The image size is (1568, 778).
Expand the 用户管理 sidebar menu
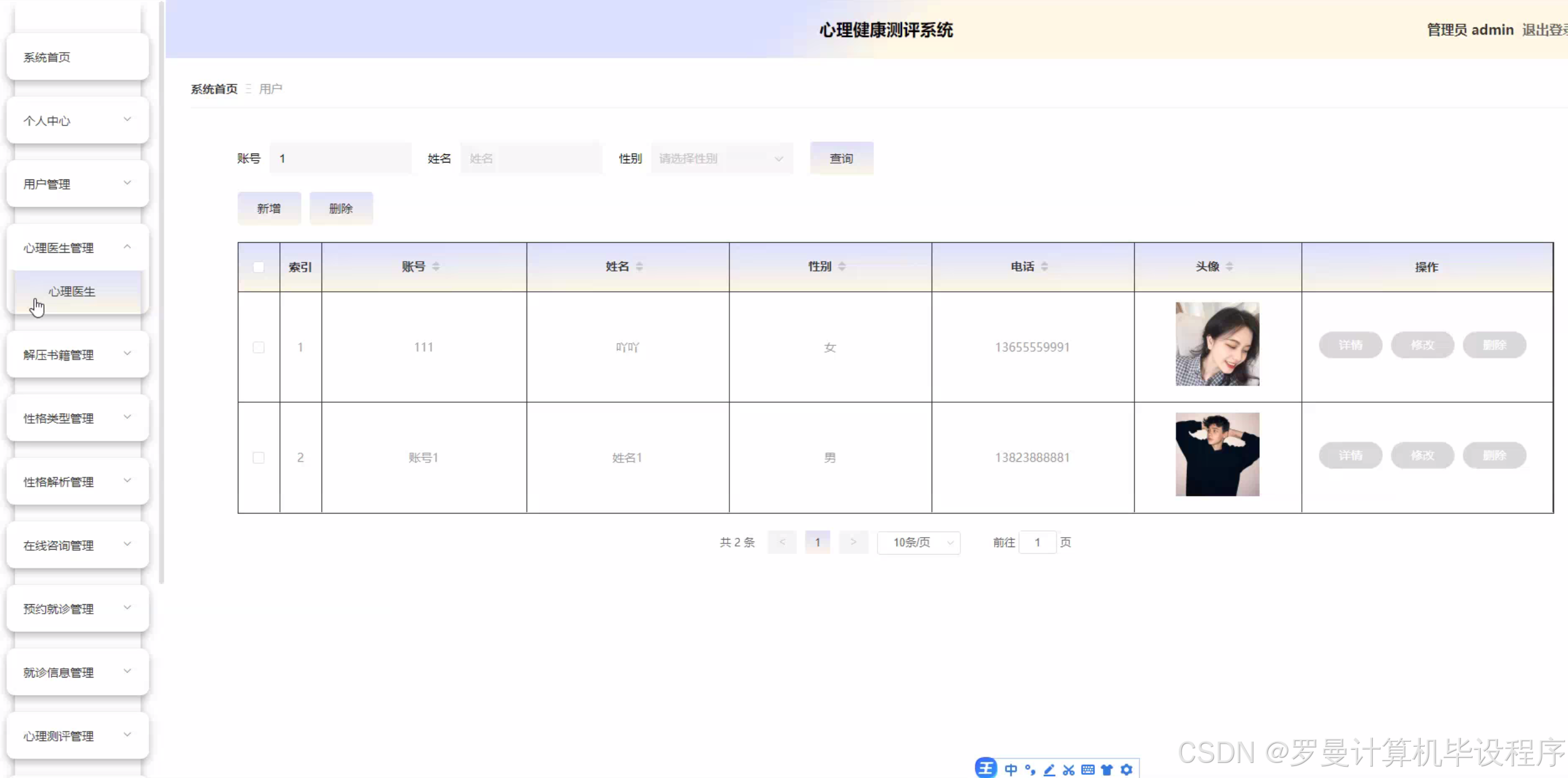tap(78, 184)
